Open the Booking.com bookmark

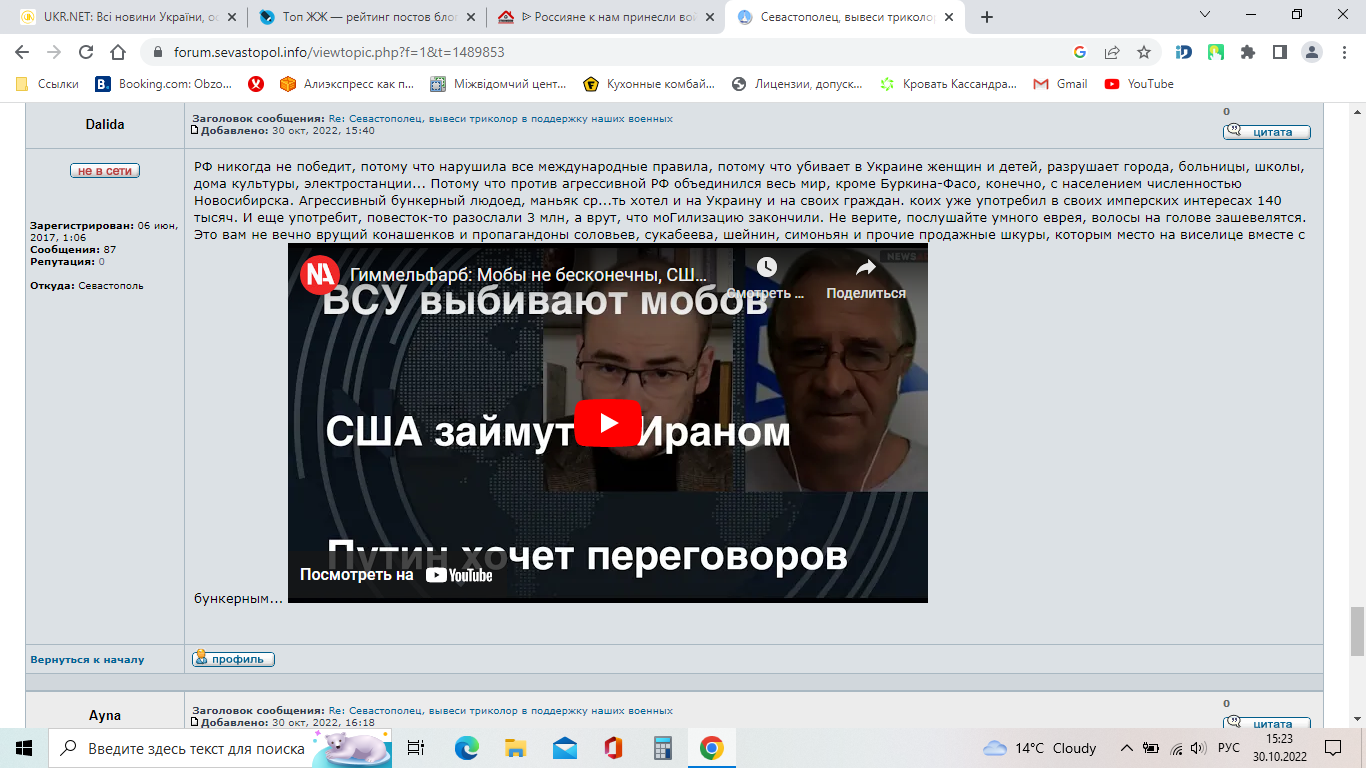click(164, 84)
